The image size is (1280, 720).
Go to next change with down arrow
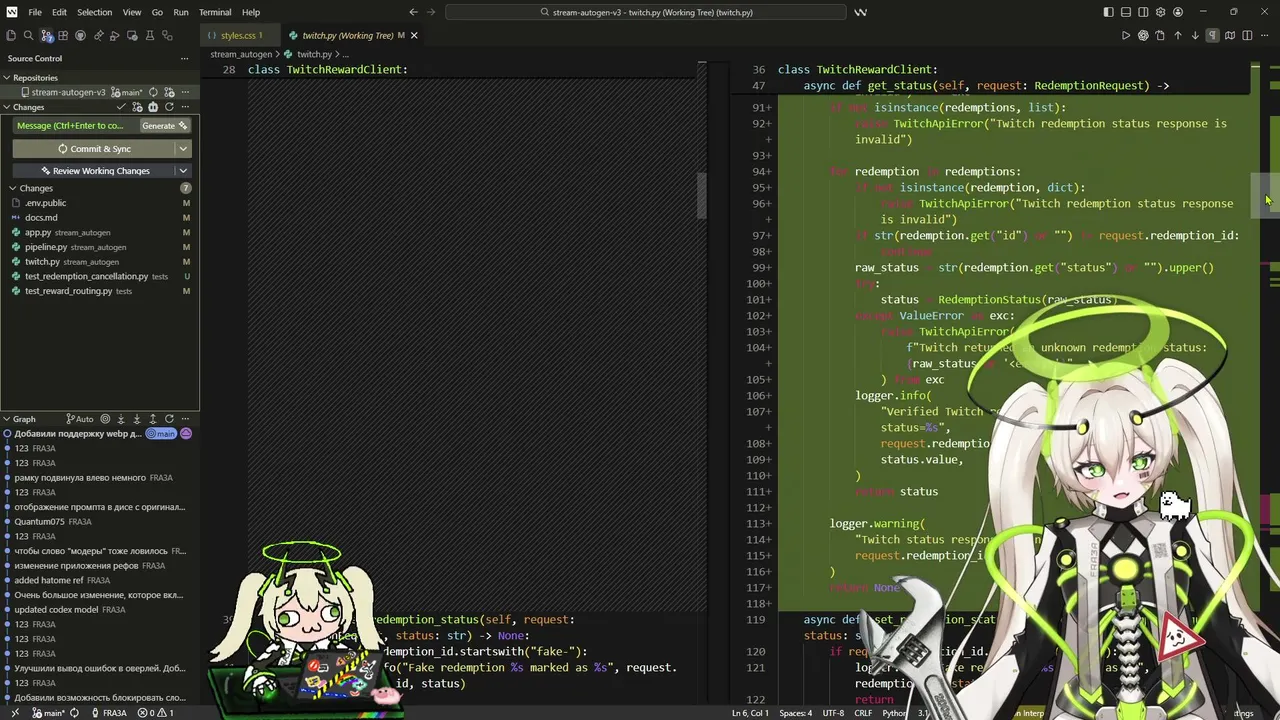(x=1195, y=35)
